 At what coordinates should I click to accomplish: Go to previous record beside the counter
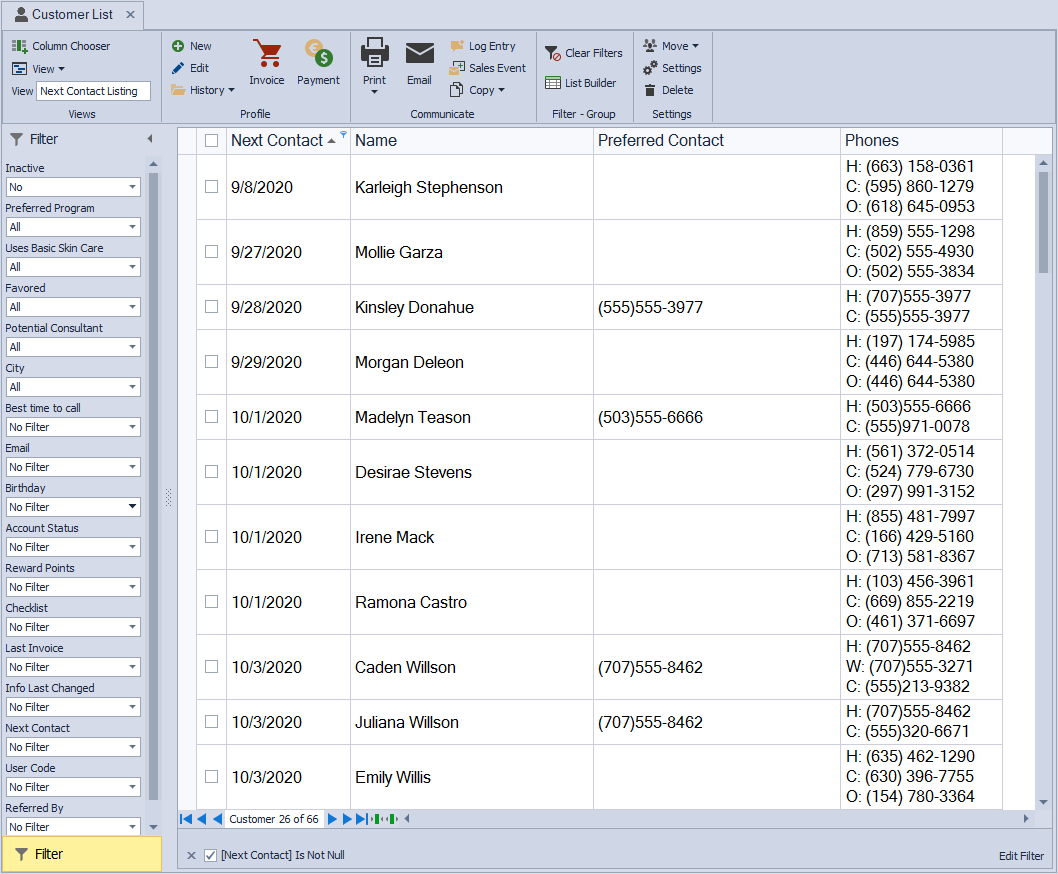(217, 819)
